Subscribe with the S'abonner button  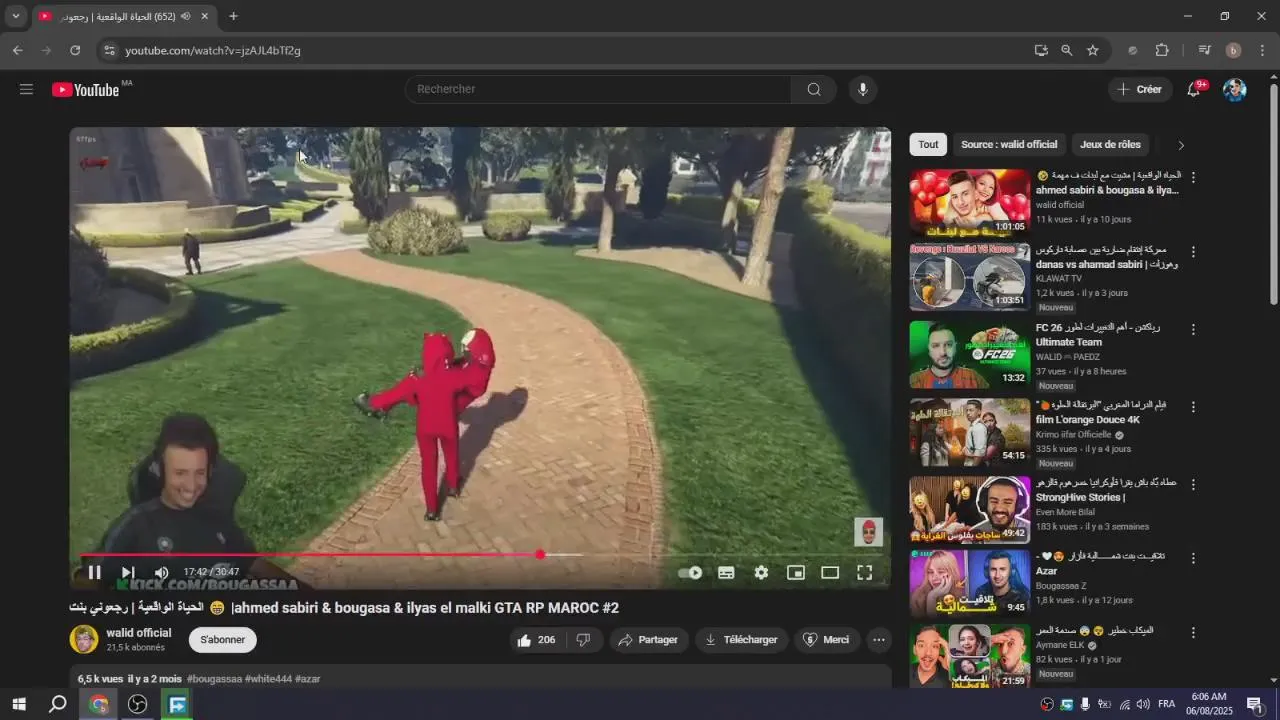223,640
